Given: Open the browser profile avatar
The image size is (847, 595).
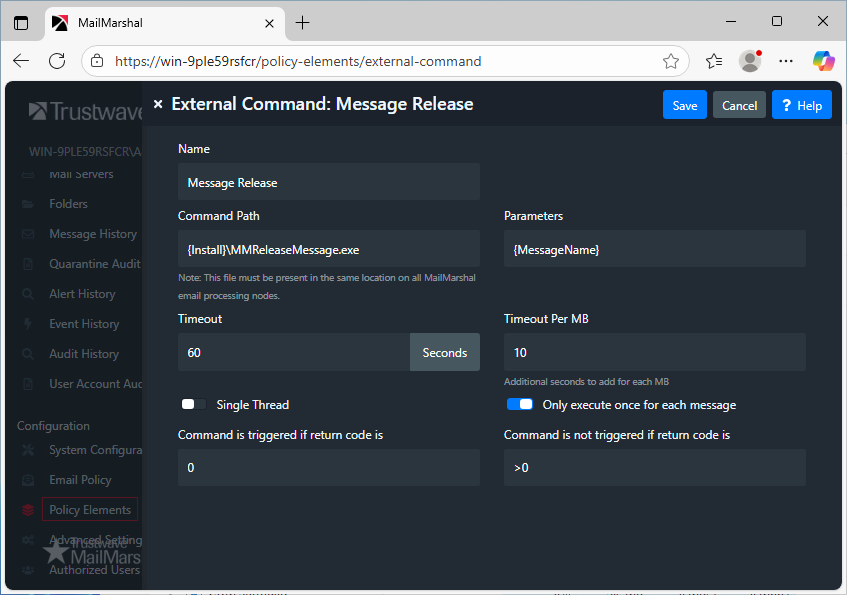Looking at the screenshot, I should pyautogui.click(x=750, y=61).
